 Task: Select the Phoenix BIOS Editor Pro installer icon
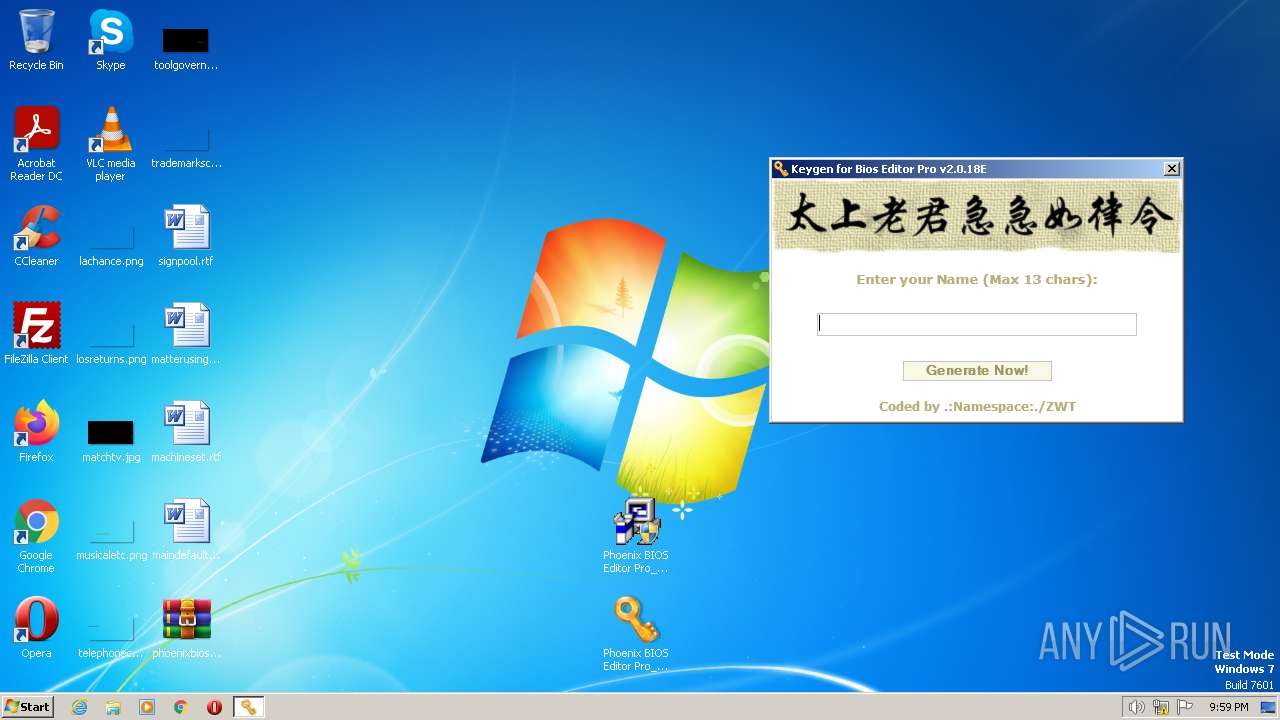[x=636, y=535]
